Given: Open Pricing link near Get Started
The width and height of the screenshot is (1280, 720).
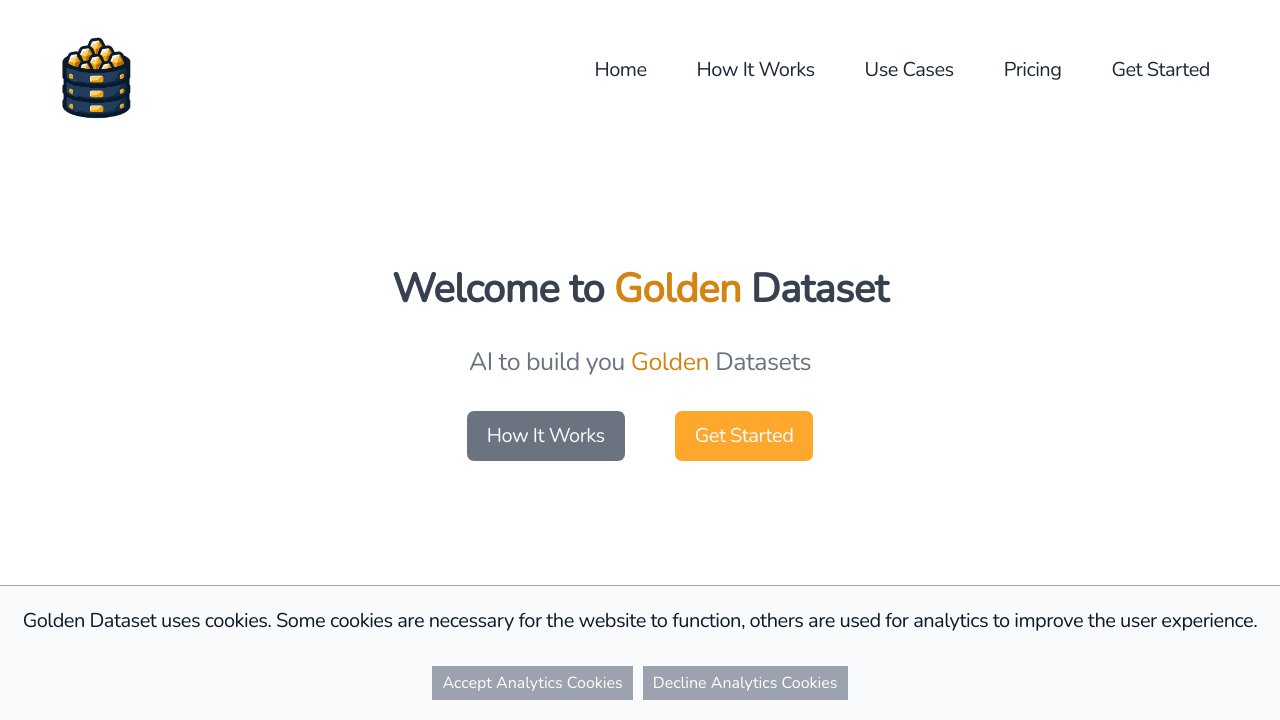Looking at the screenshot, I should click(1032, 69).
